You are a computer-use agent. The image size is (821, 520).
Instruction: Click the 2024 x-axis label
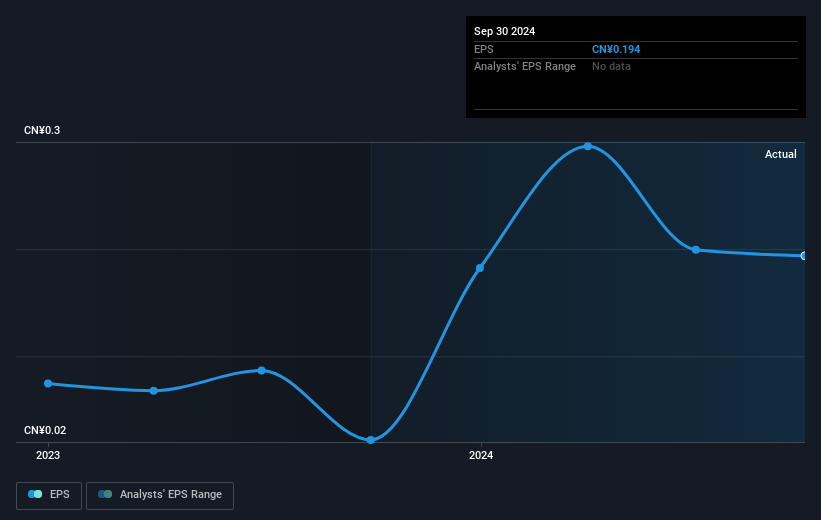(481, 455)
